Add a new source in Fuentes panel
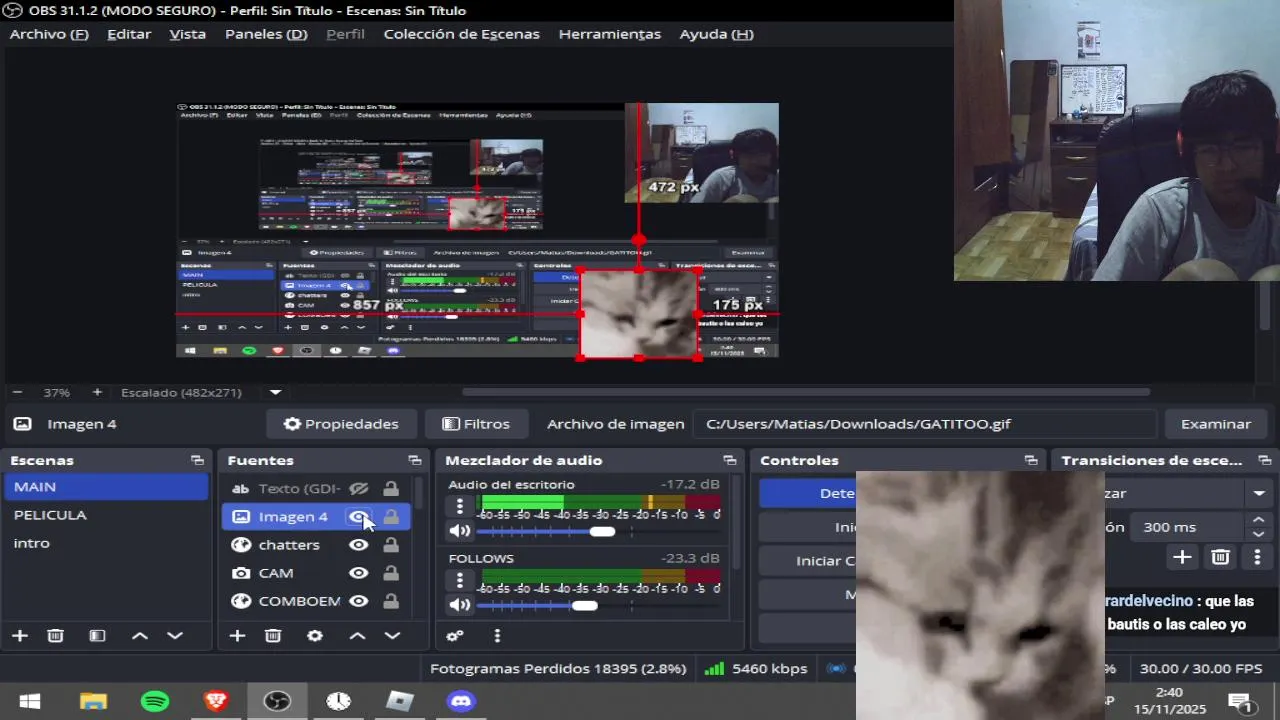The width and height of the screenshot is (1280, 720). tap(237, 636)
